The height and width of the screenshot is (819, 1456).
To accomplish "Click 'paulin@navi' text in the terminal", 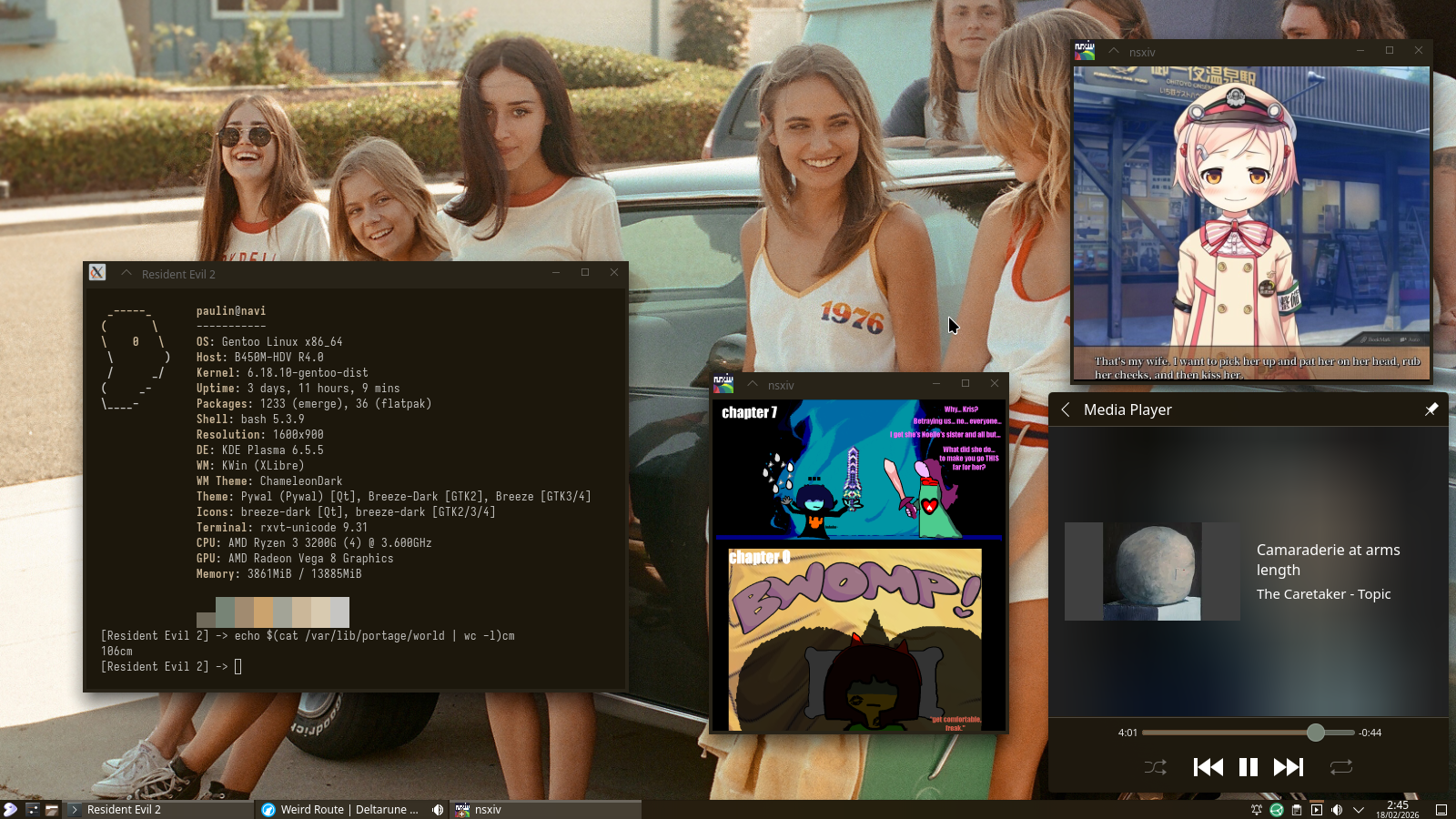I will [x=231, y=311].
